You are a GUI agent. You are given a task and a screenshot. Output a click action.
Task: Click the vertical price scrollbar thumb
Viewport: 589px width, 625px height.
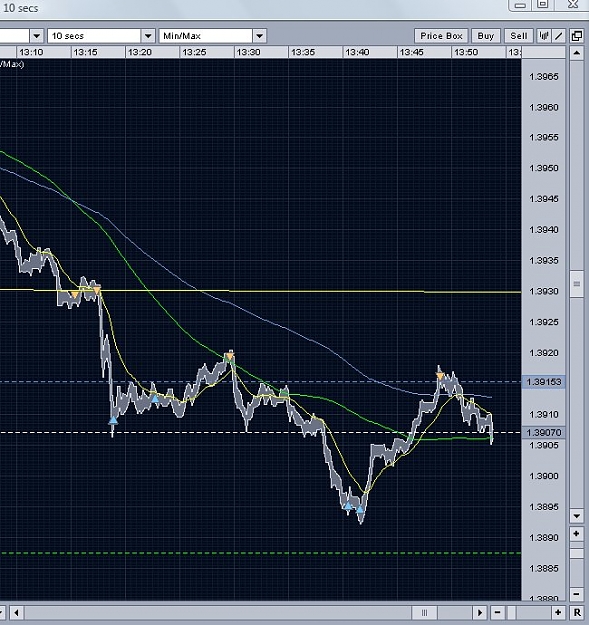pyautogui.click(x=576, y=284)
